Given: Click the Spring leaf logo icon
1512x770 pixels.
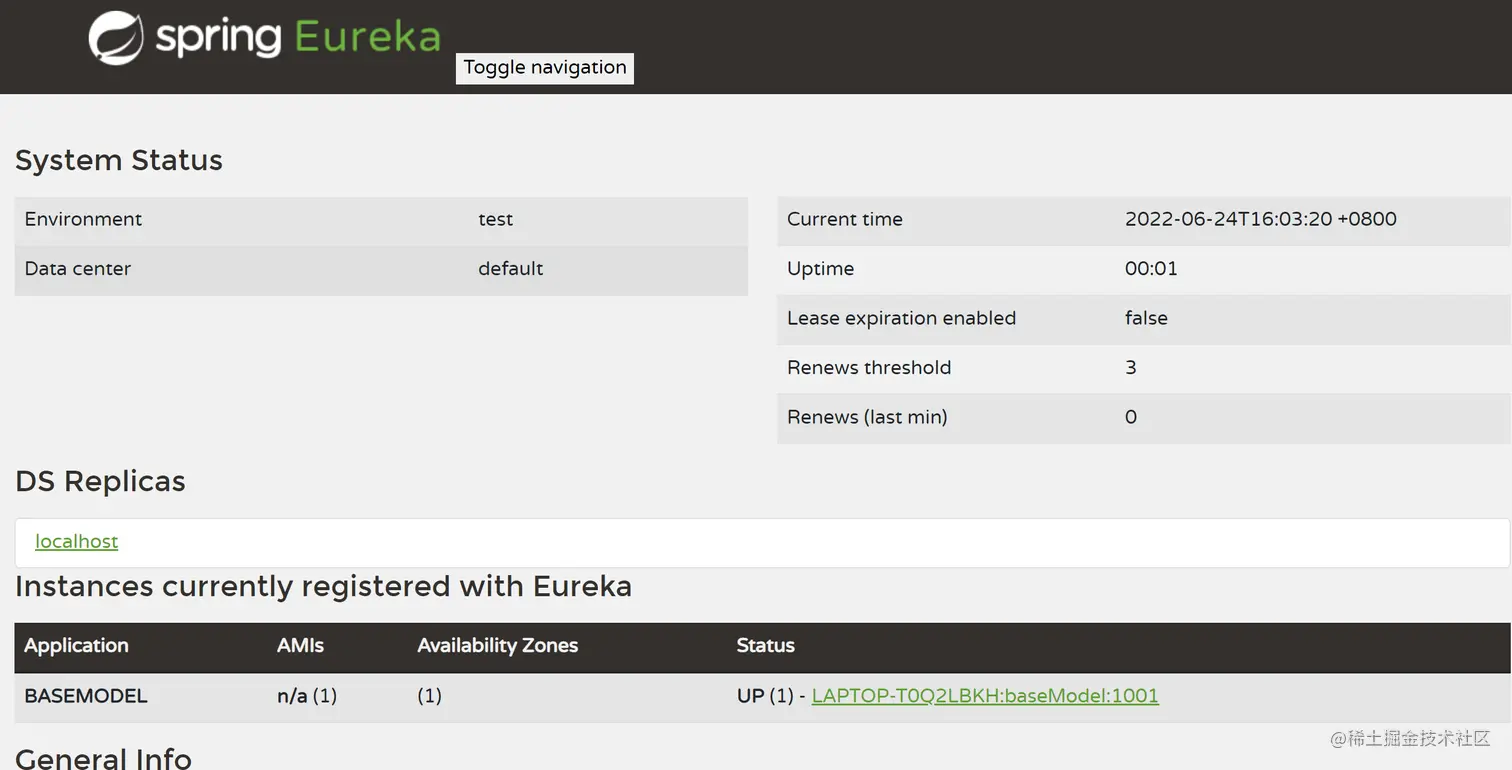Looking at the screenshot, I should click(116, 38).
